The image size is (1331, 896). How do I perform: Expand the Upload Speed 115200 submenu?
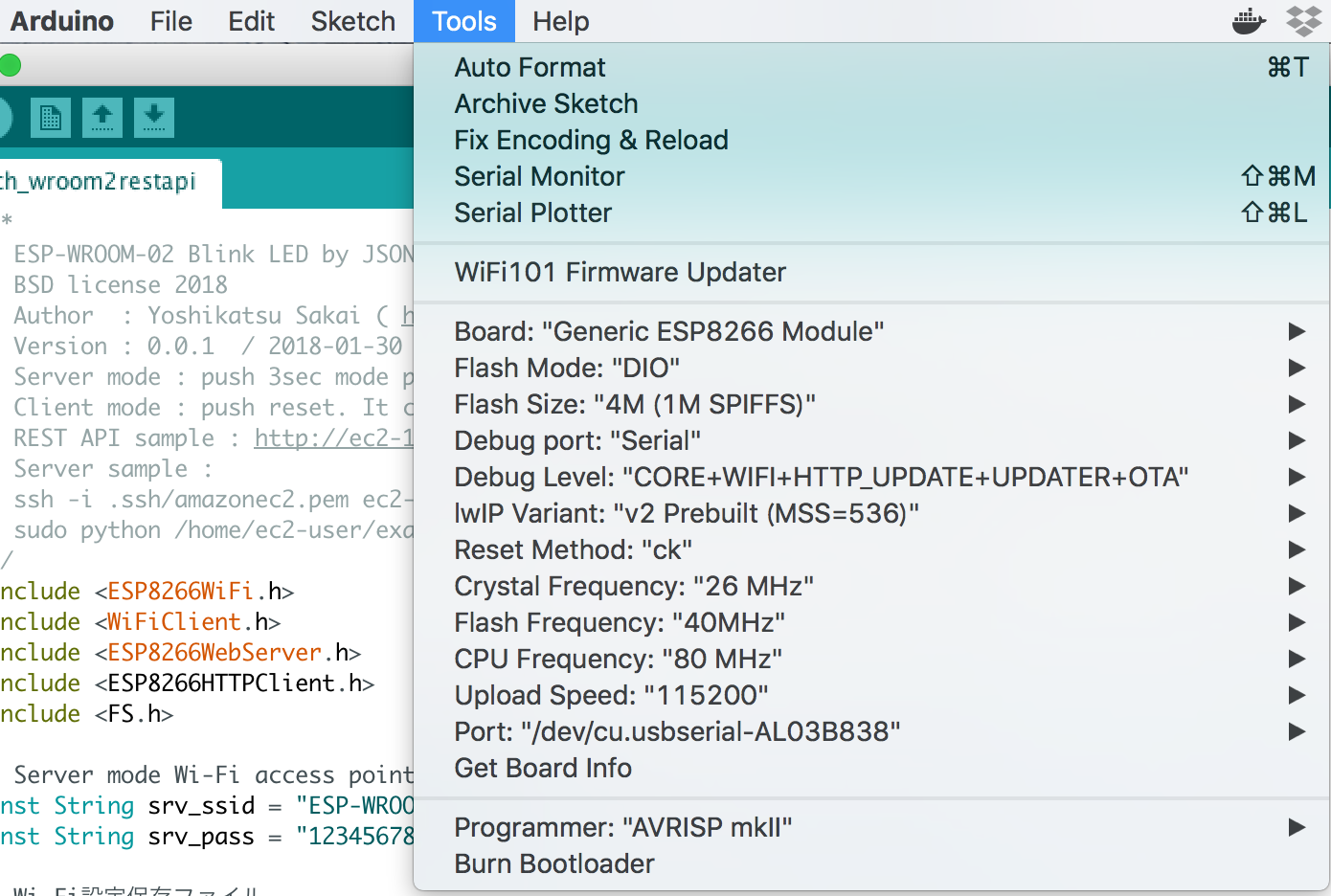pos(871,695)
